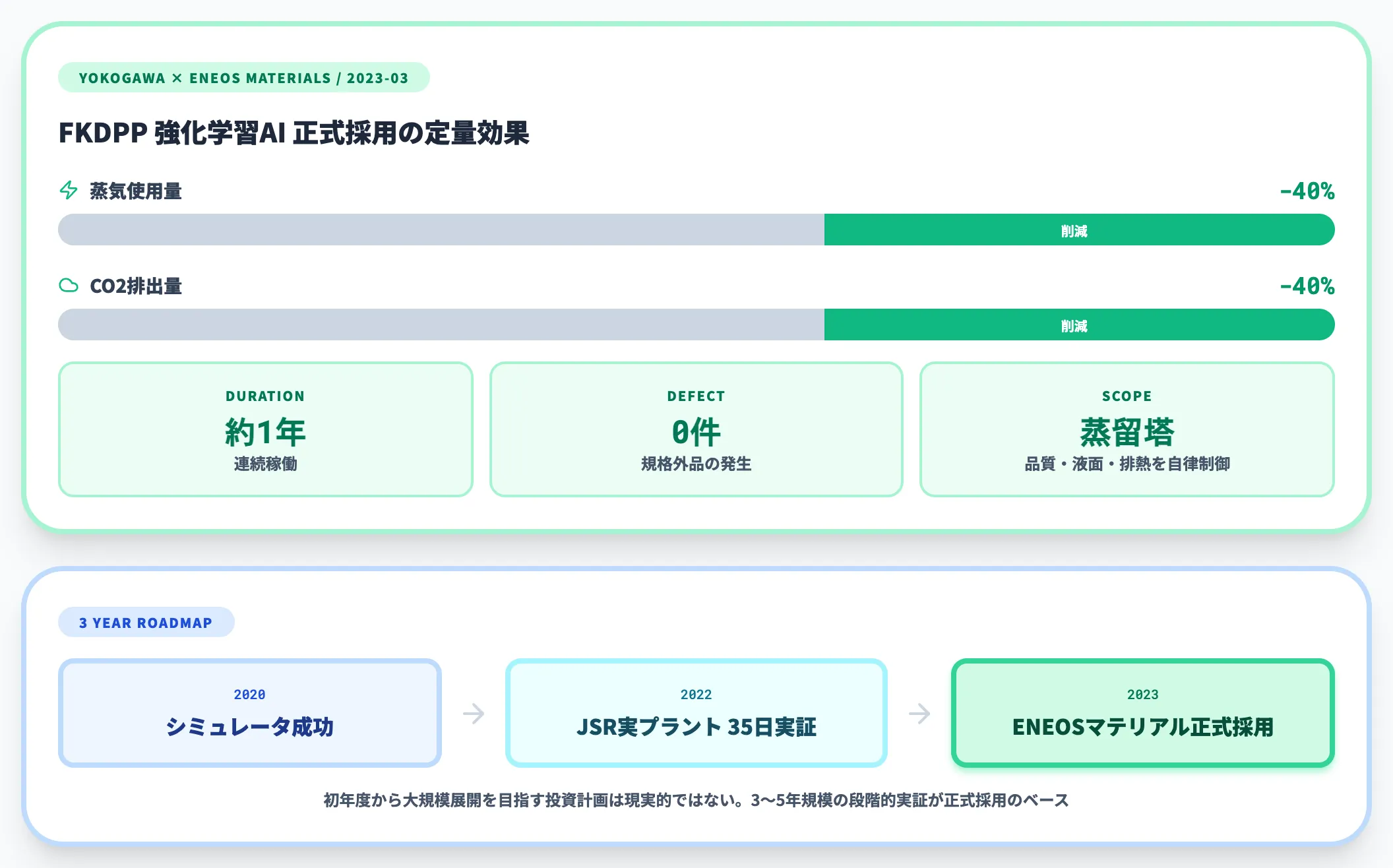Open the SCOPE 蒸留塔 card
1393x868 pixels.
pos(1127,429)
